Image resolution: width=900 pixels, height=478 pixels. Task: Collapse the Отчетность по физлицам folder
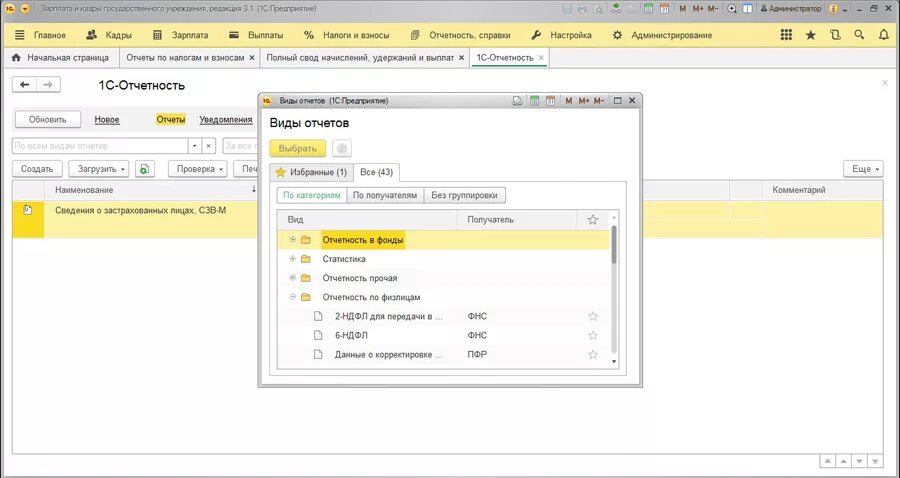pyautogui.click(x=293, y=297)
